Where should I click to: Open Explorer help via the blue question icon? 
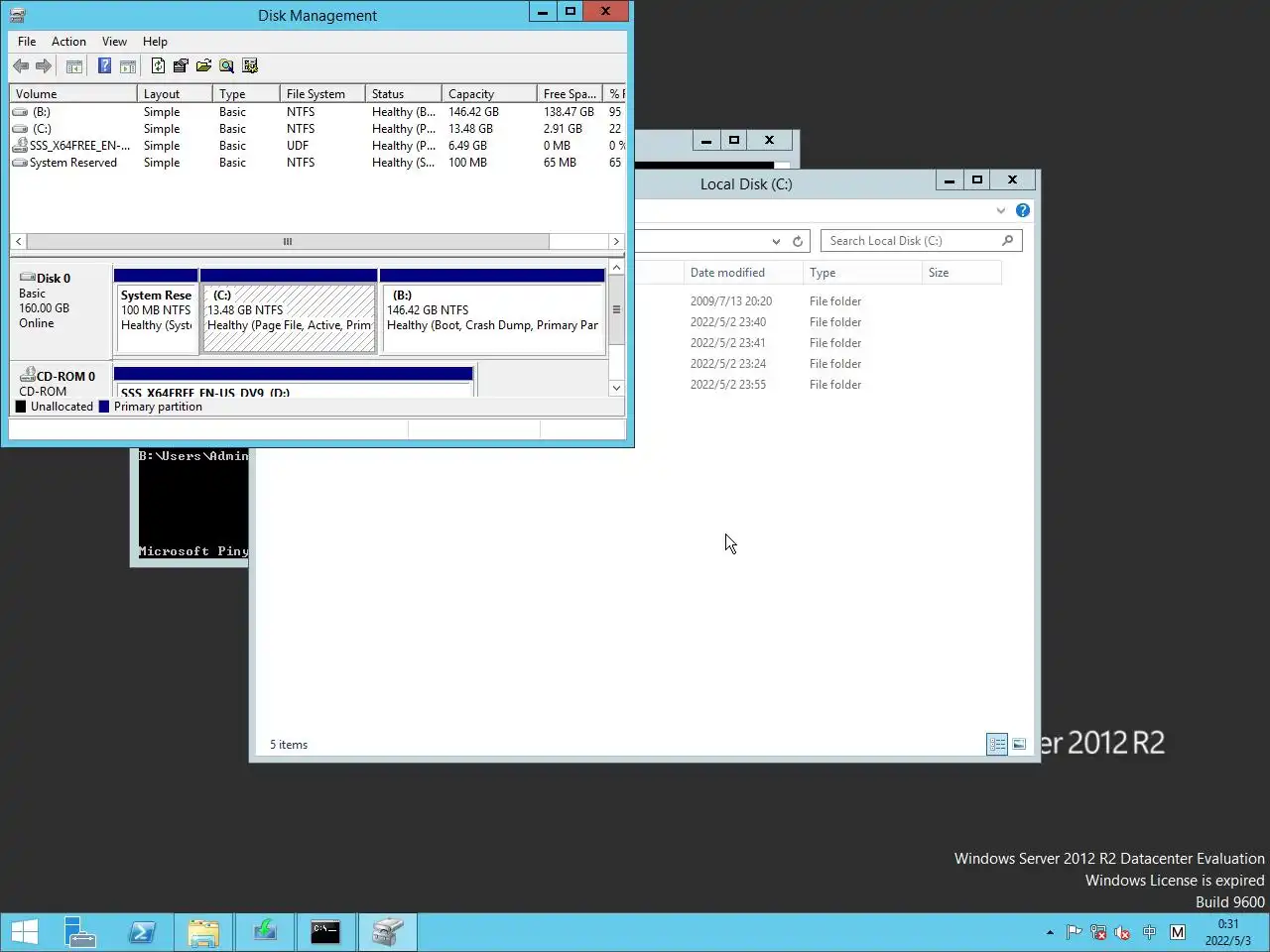pyautogui.click(x=1023, y=210)
